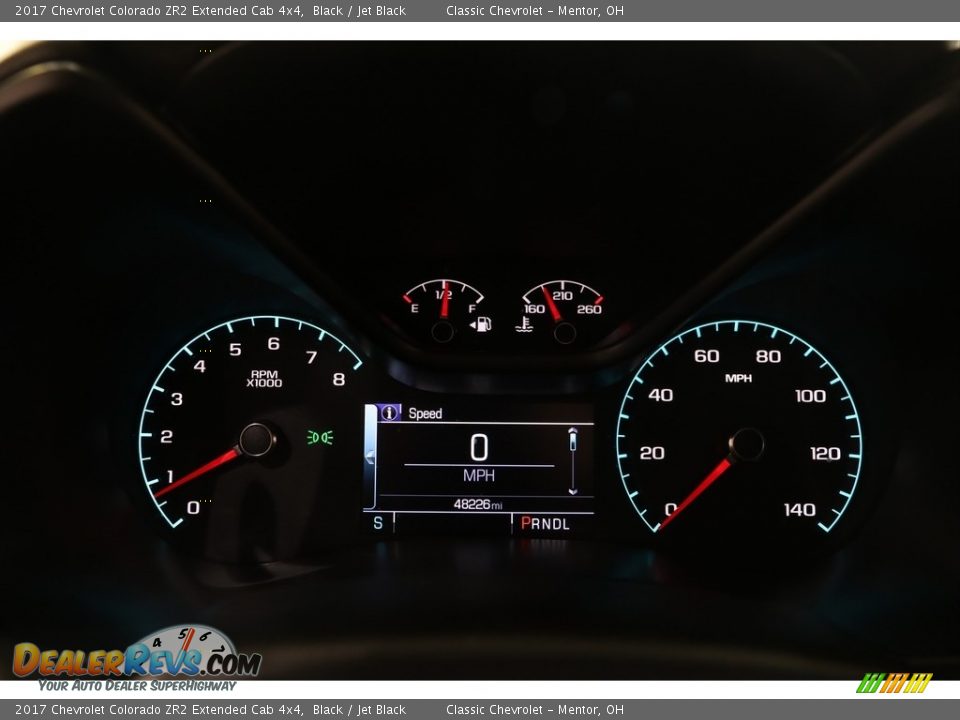Image resolution: width=960 pixels, height=720 pixels.
Task: Click the "F" full mark on fuel gauge
Action: click(x=472, y=309)
